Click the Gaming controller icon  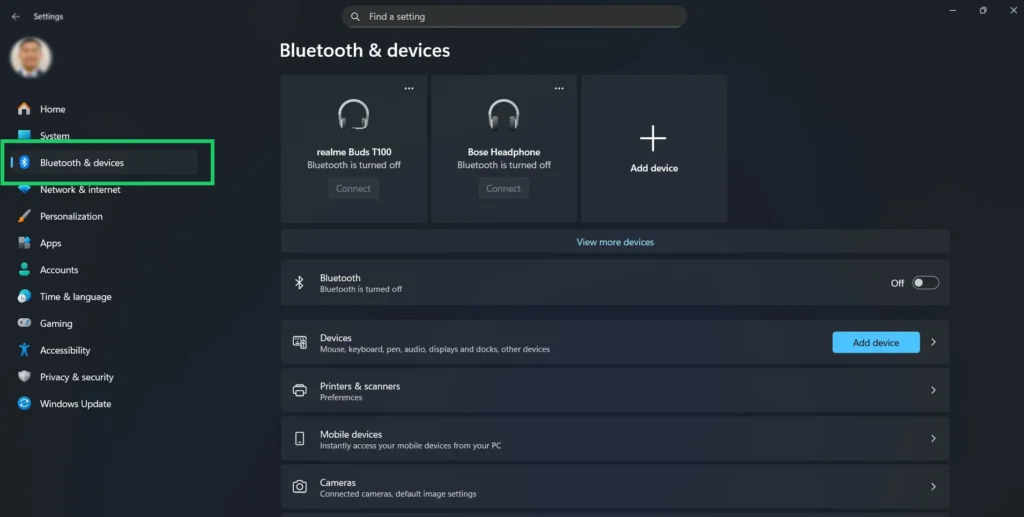pos(24,323)
